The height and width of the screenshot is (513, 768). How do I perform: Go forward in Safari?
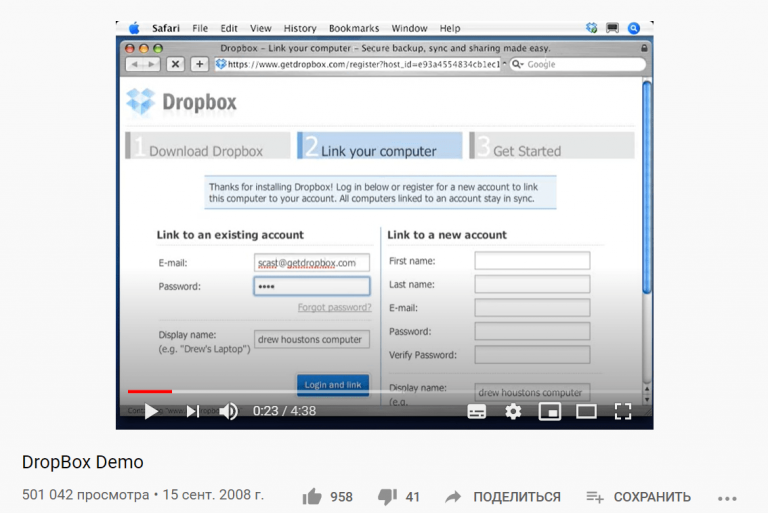(151, 64)
